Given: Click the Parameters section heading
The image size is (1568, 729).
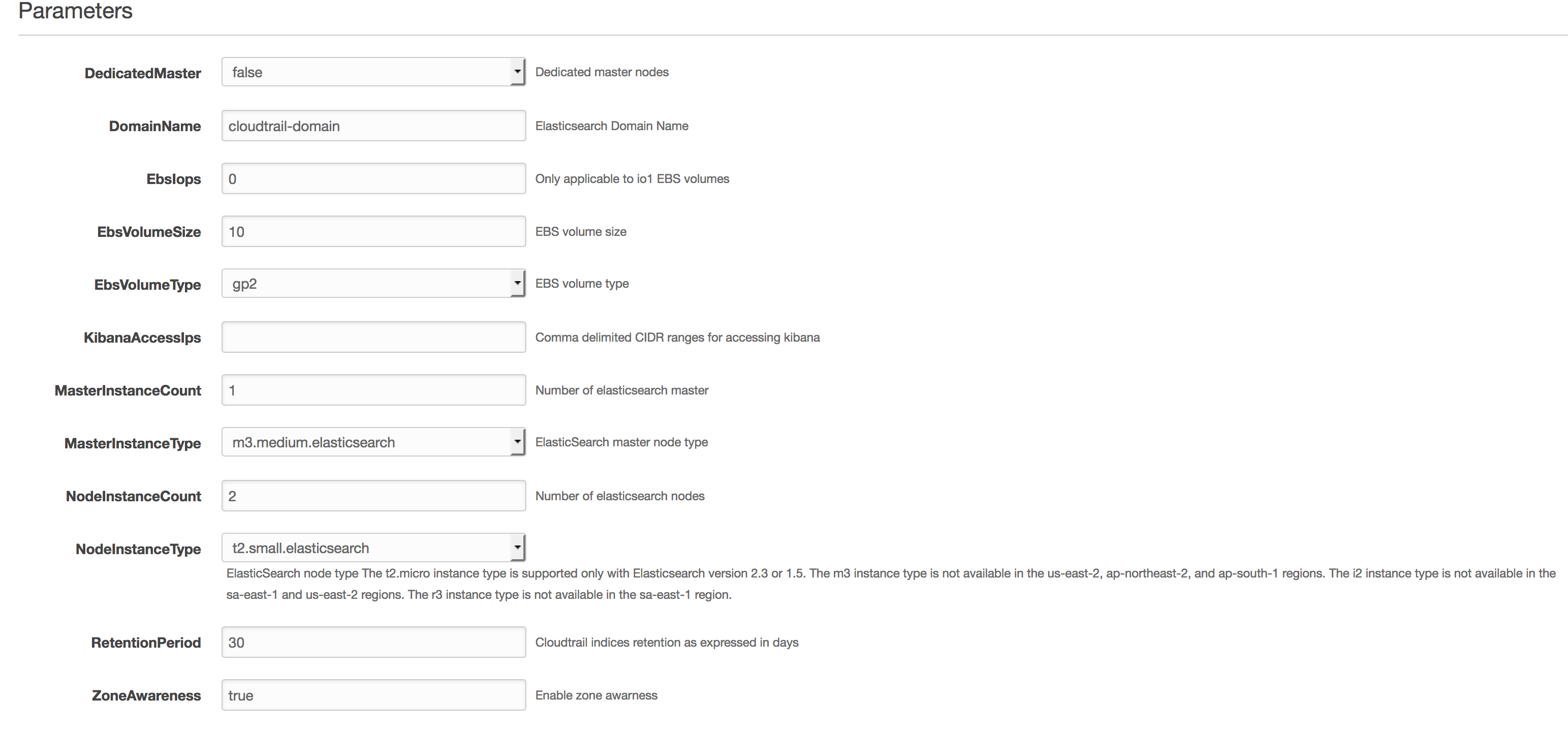Looking at the screenshot, I should point(75,11).
